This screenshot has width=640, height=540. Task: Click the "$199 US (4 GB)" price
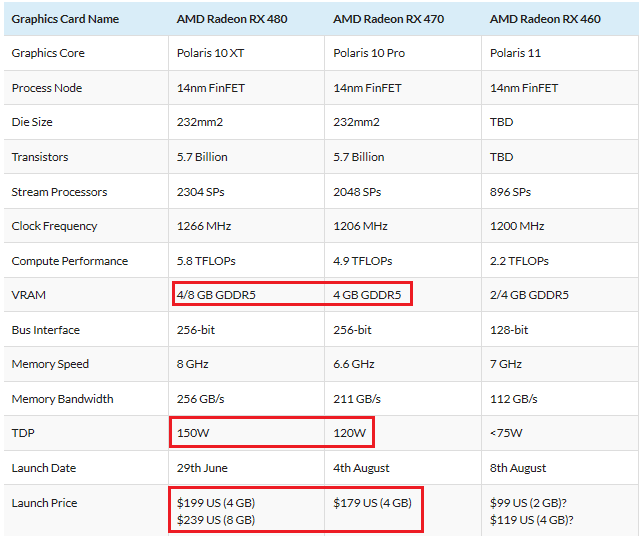point(216,503)
